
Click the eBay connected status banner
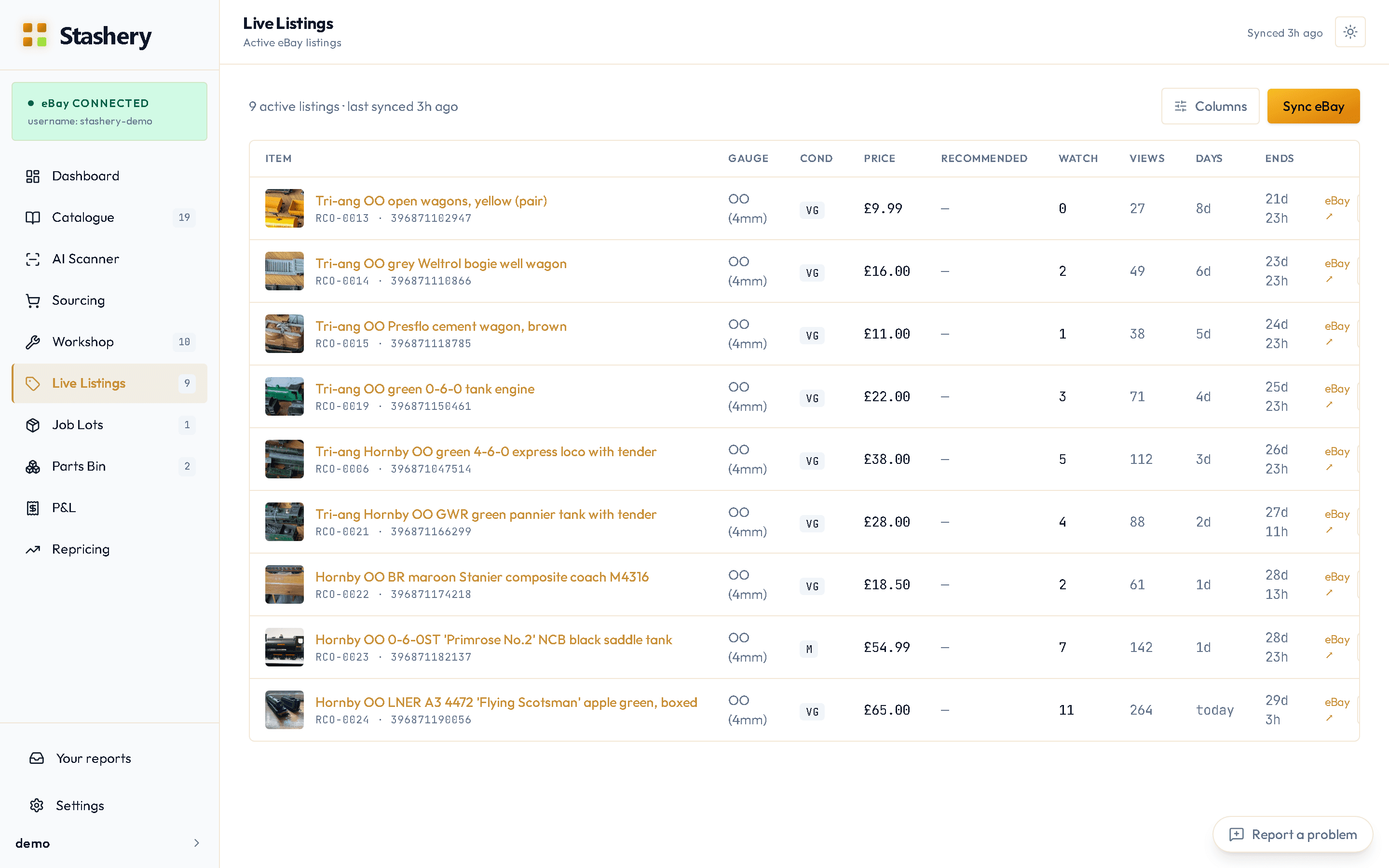click(109, 111)
